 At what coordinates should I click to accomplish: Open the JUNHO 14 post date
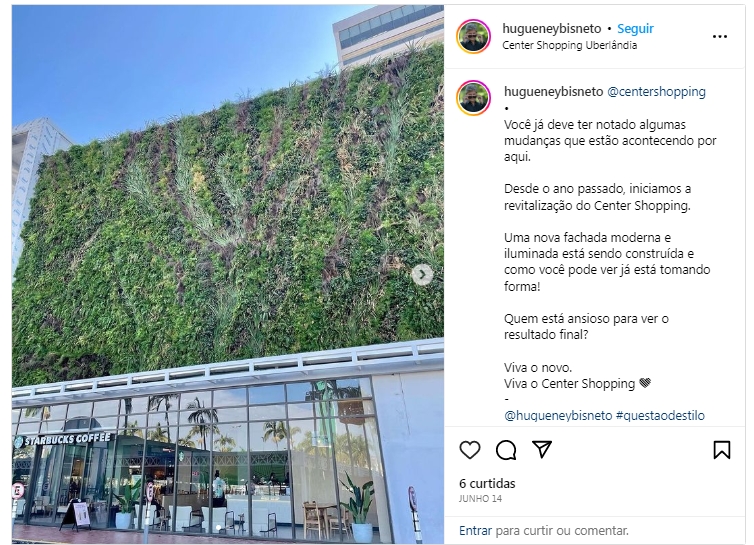coord(480,499)
